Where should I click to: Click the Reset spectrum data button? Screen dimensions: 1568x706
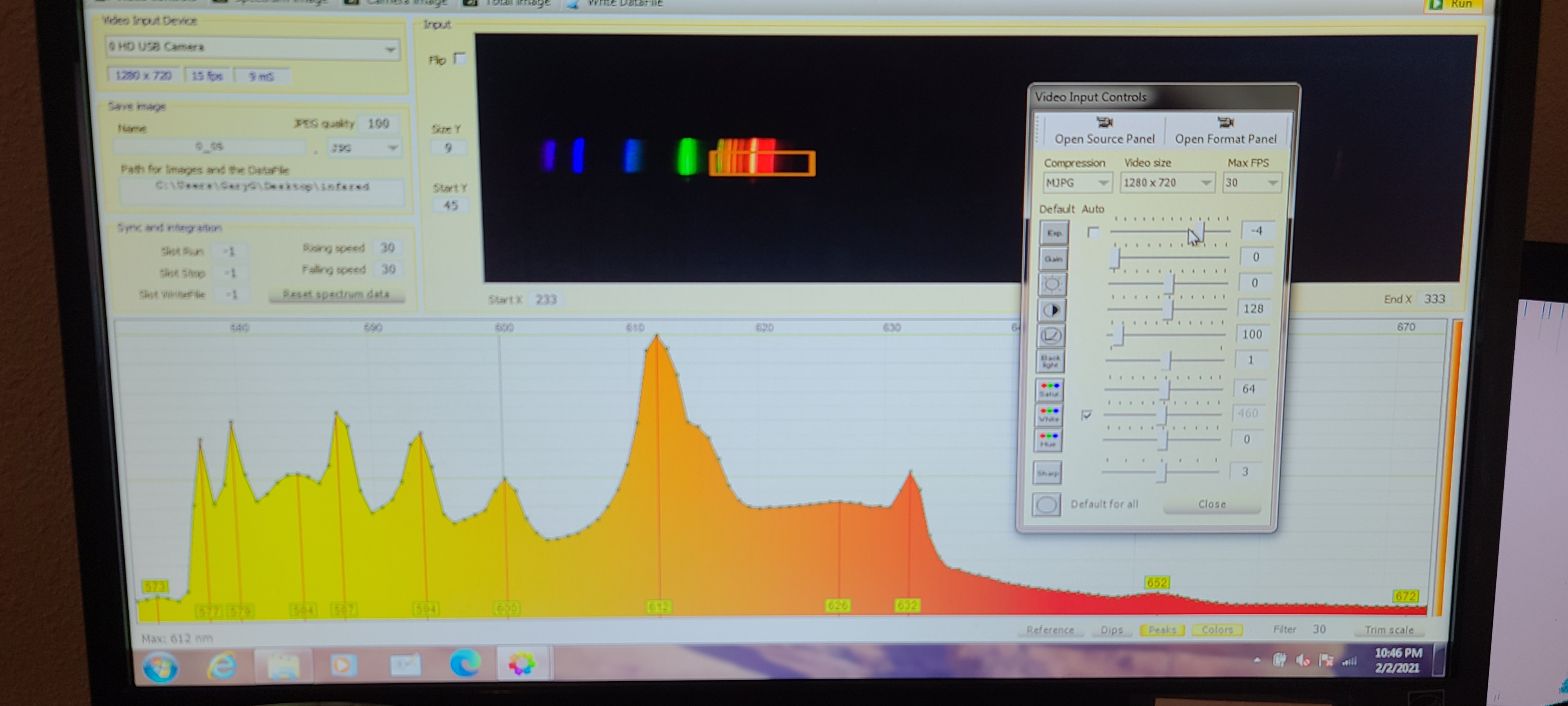336,294
